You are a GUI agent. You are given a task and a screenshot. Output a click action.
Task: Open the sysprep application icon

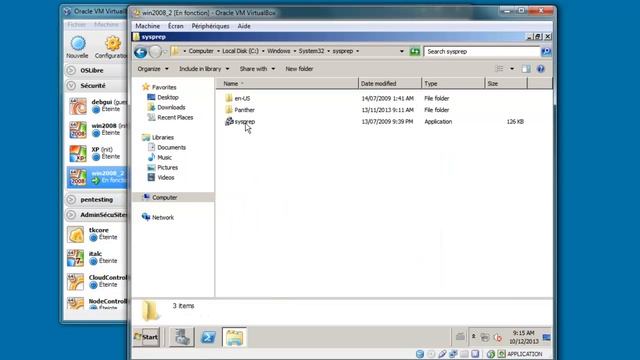tap(229, 121)
